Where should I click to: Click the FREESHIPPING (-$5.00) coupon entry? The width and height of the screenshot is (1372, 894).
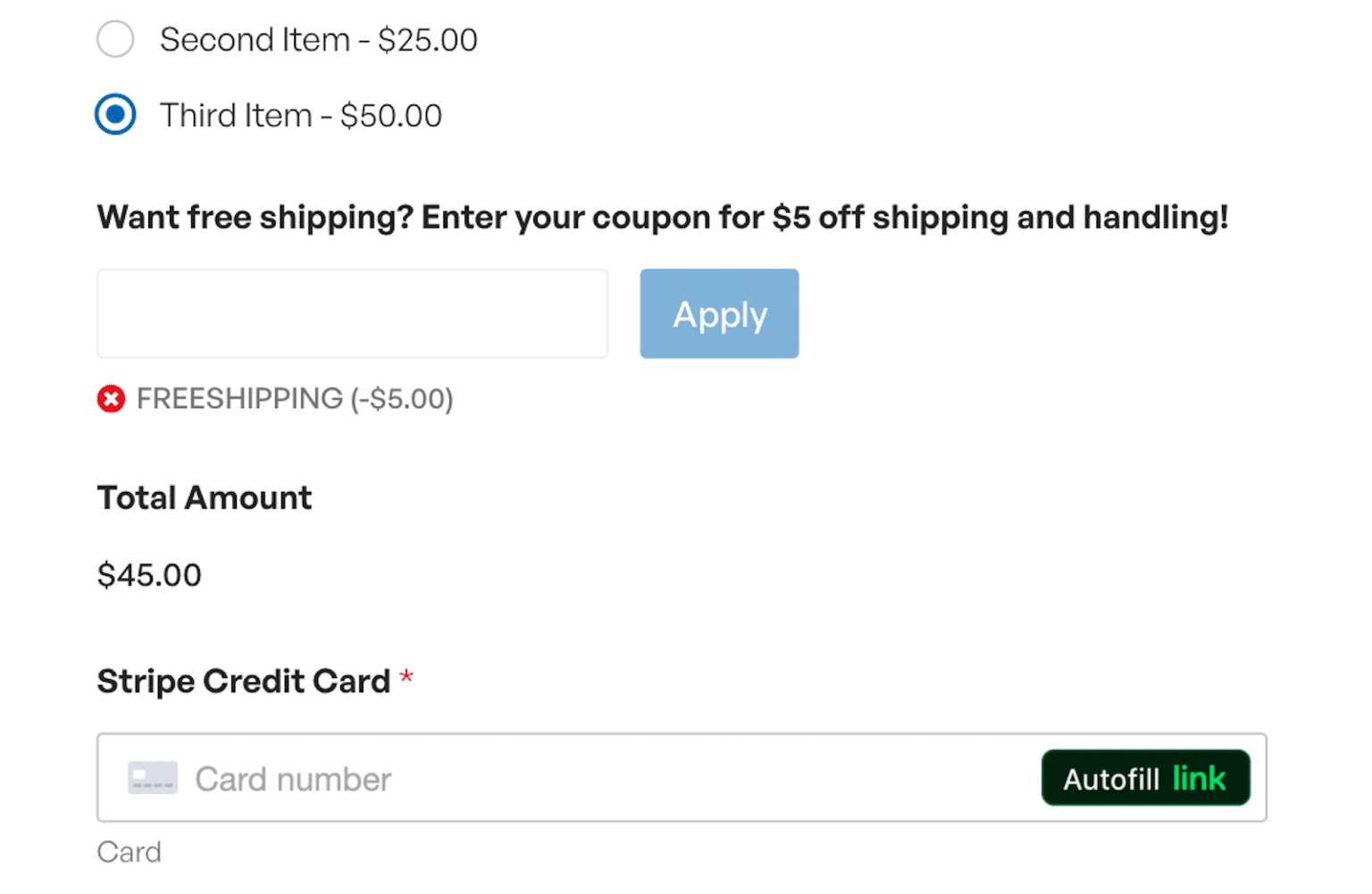[295, 399]
